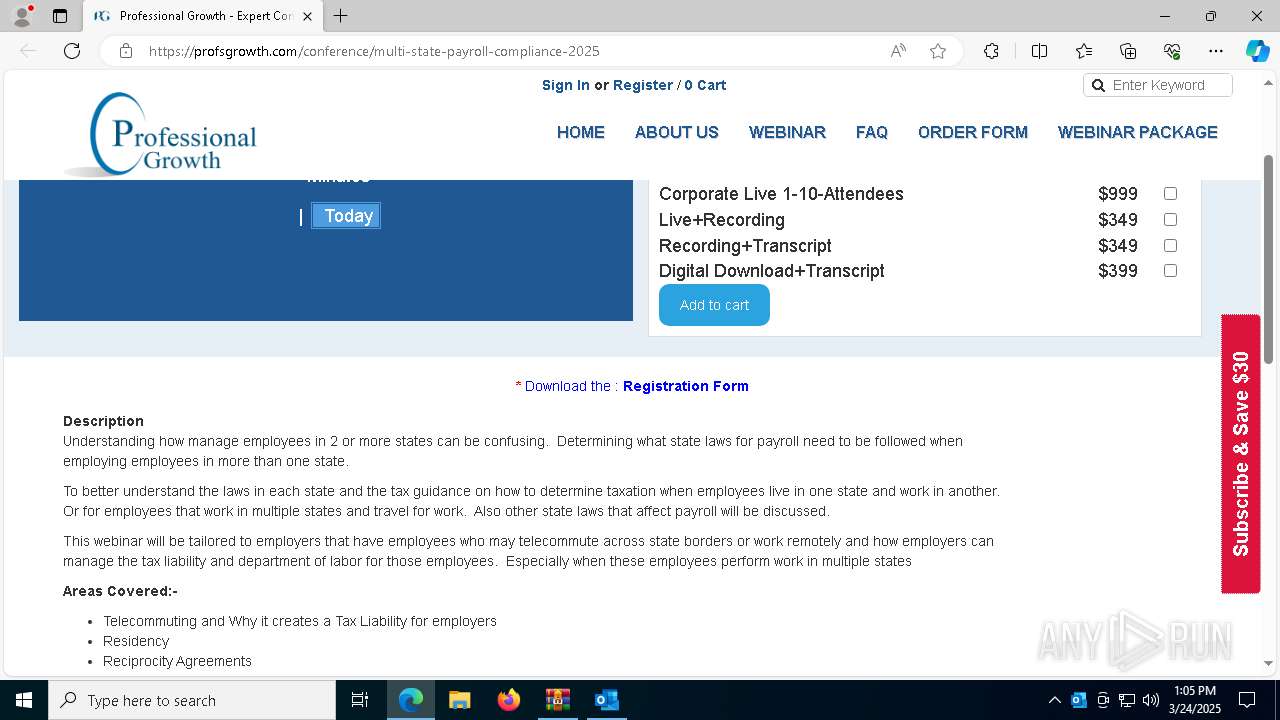Open Favorites list icon
The height and width of the screenshot is (720, 1280).
pyautogui.click(x=1084, y=51)
